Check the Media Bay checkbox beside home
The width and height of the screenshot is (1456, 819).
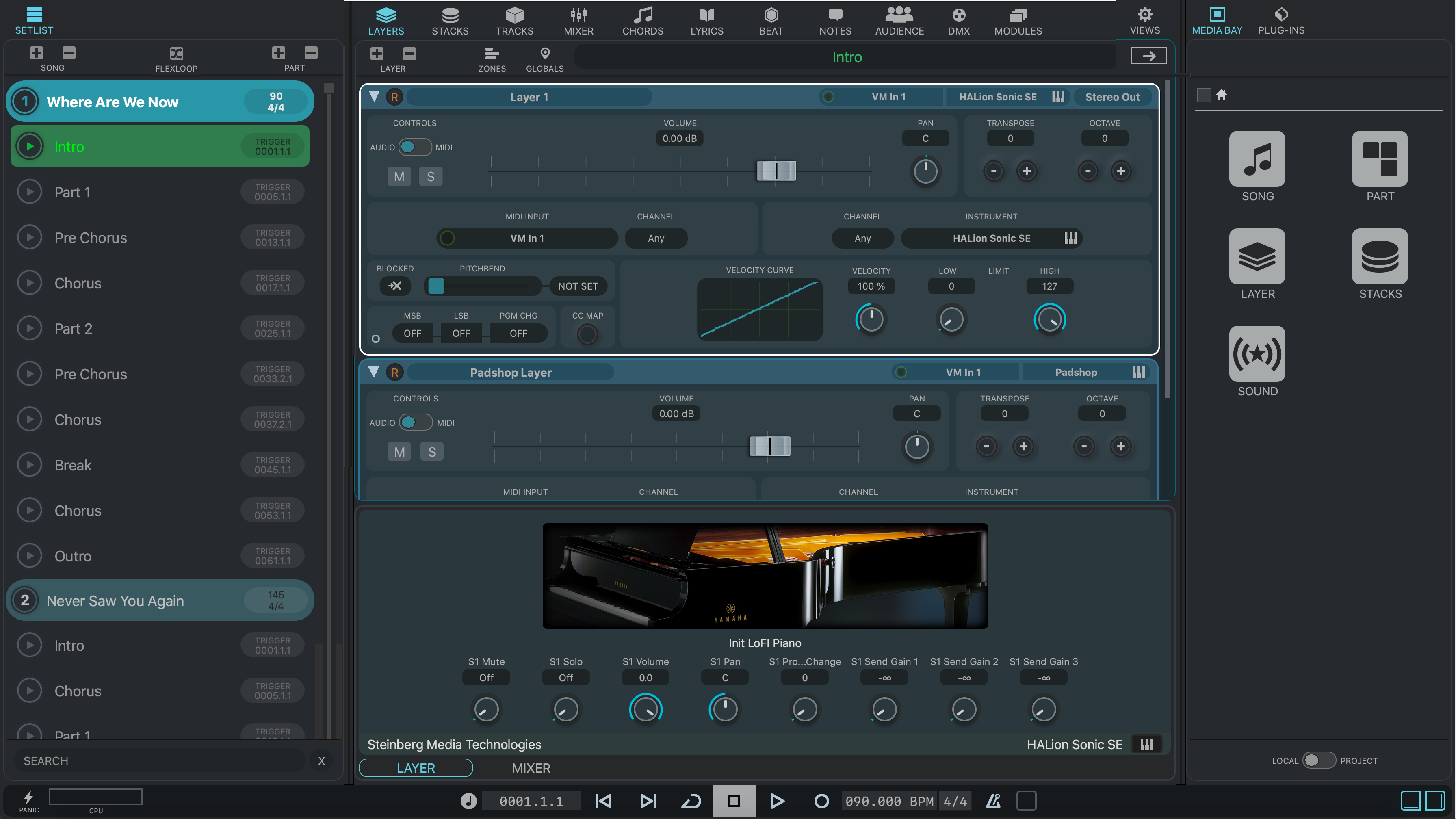pos(1204,95)
